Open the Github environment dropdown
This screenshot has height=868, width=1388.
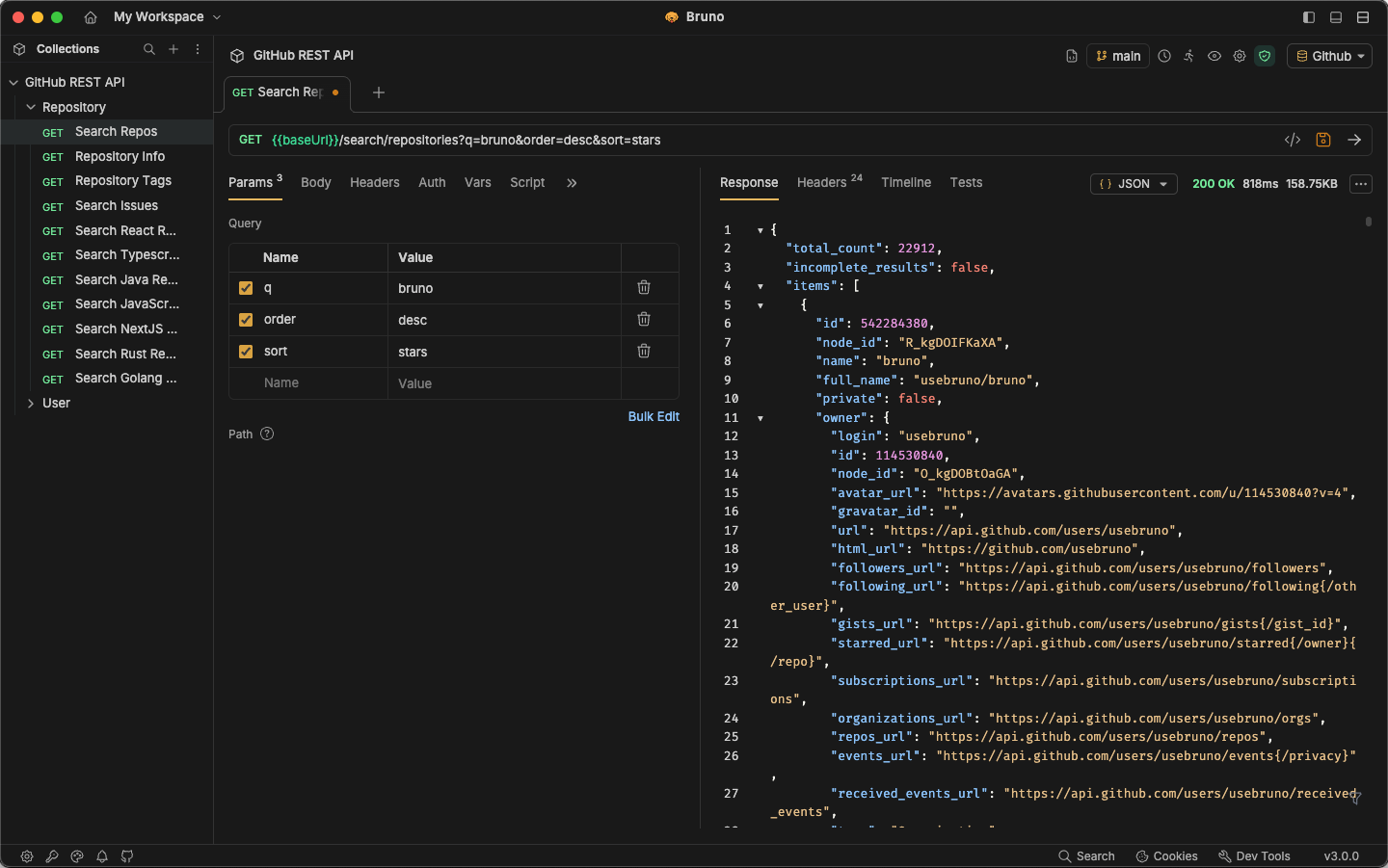pos(1329,56)
